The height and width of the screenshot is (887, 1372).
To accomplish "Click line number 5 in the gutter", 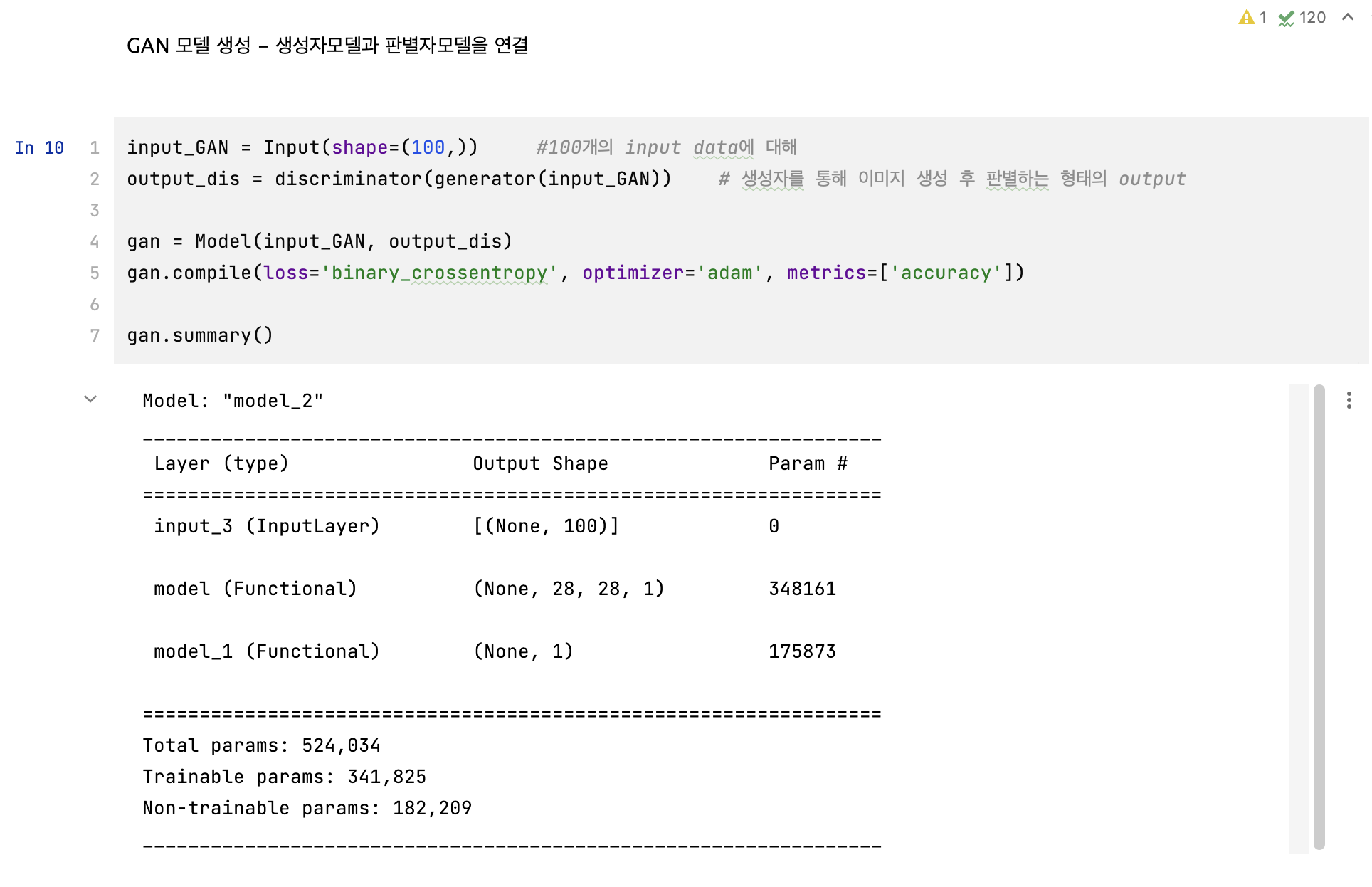I will click(95, 273).
